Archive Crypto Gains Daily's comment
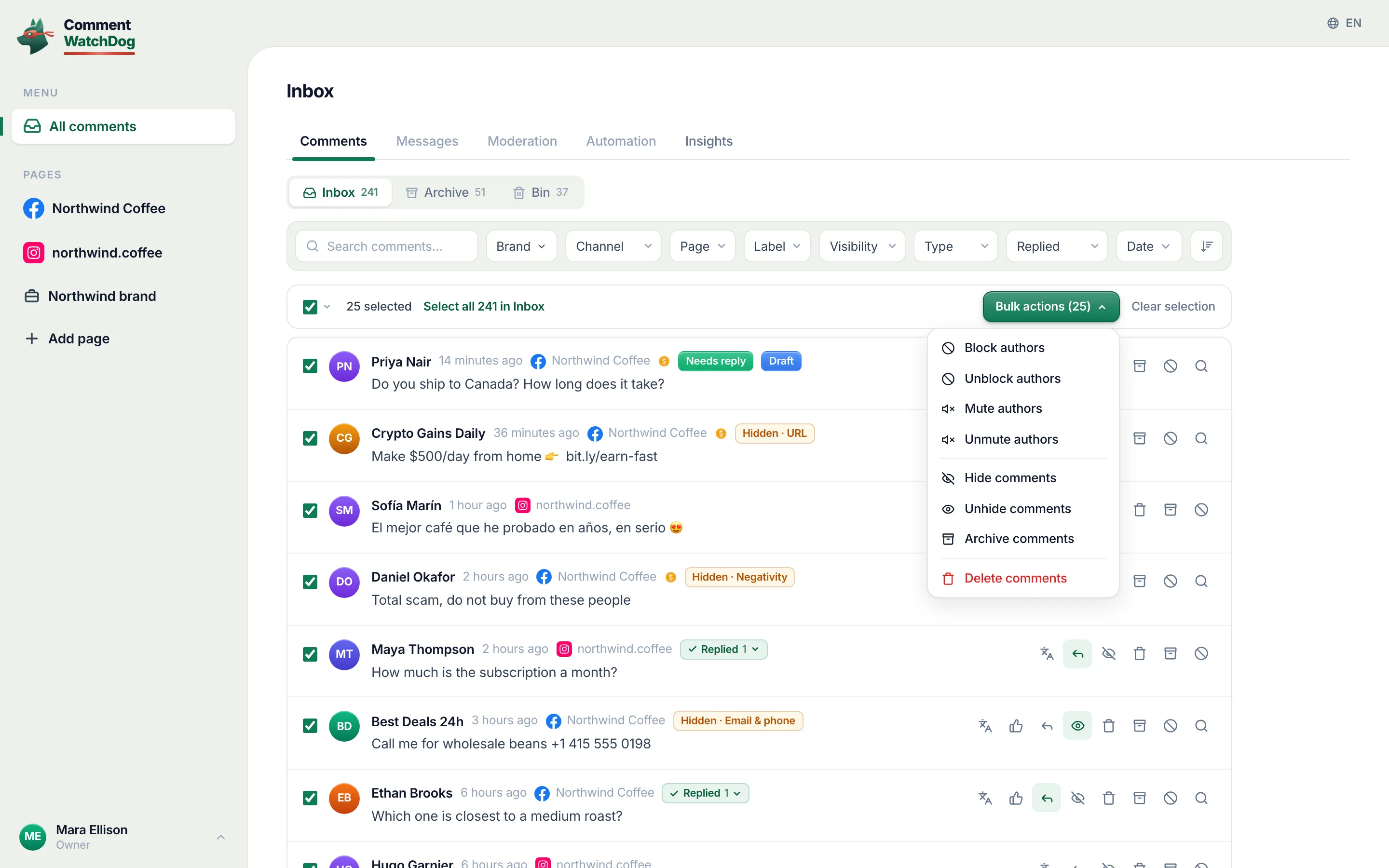The height and width of the screenshot is (868, 1389). tap(1139, 439)
